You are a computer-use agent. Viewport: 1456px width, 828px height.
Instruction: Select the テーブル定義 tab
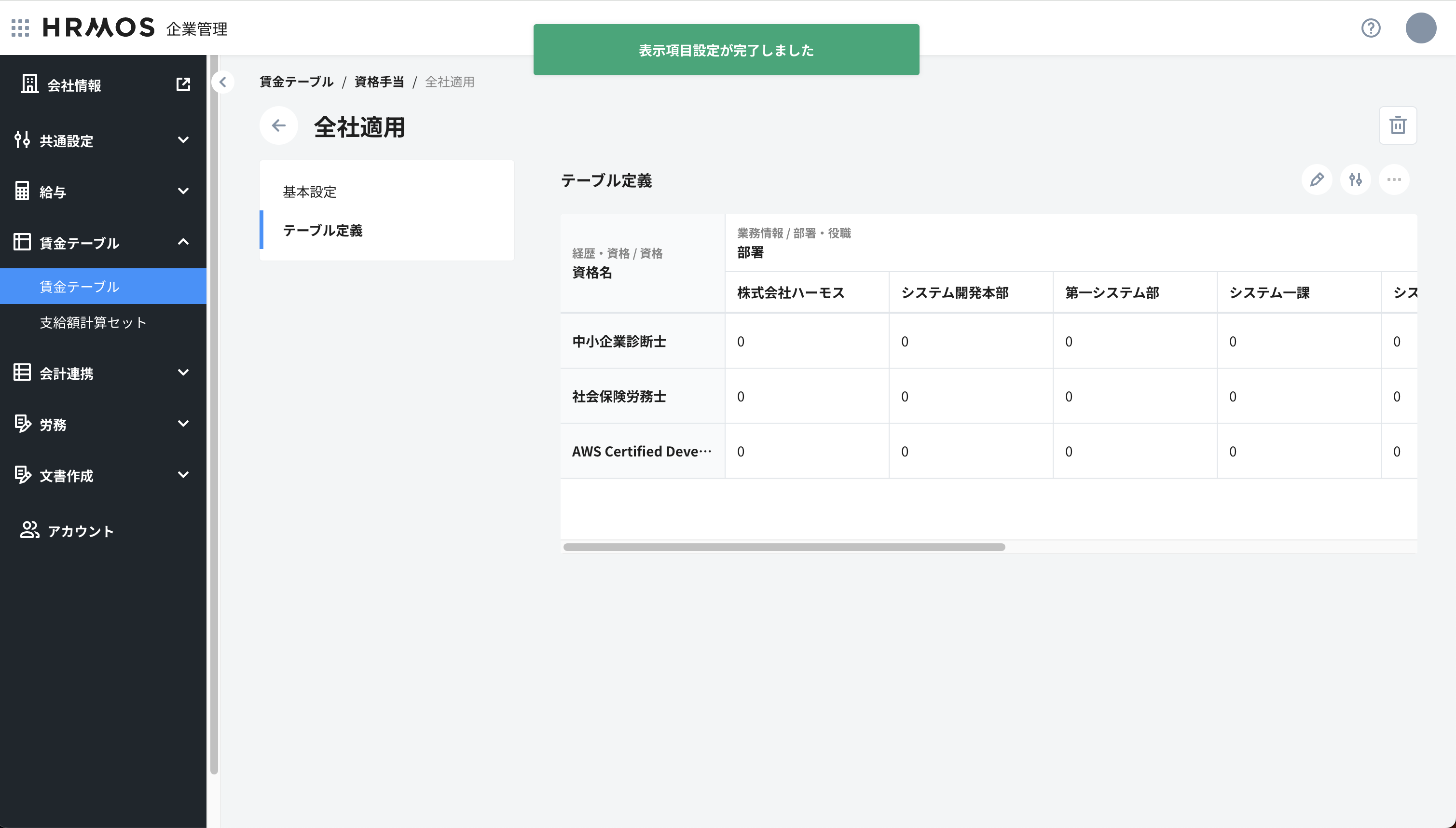pos(323,230)
